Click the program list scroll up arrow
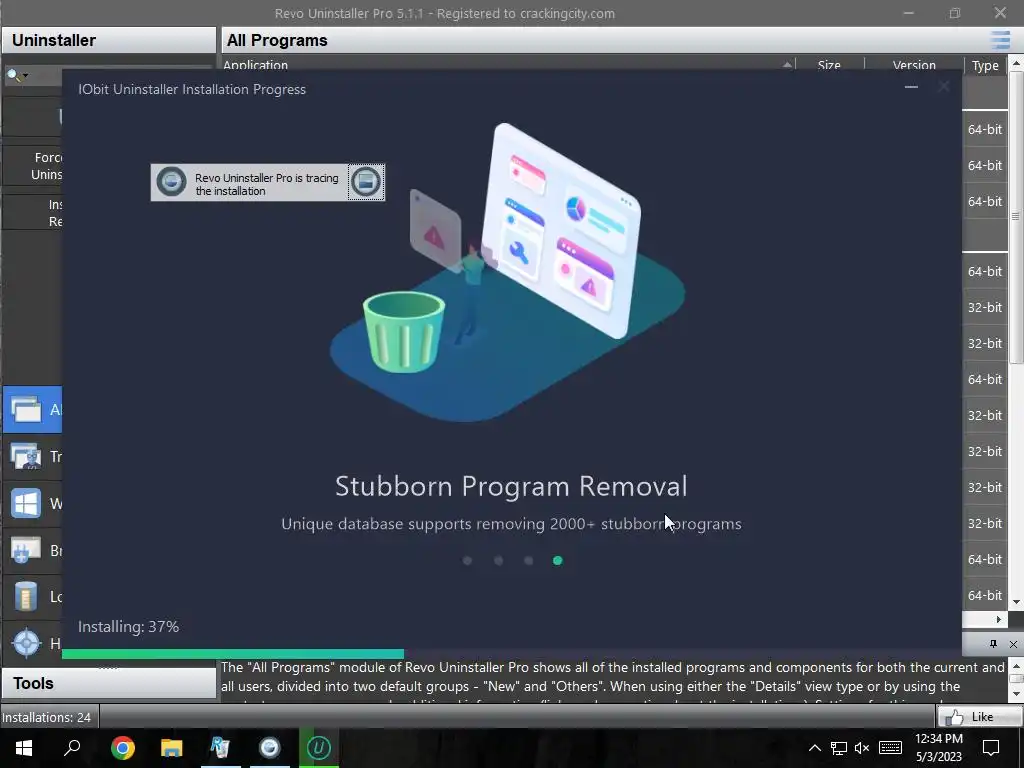 point(1016,63)
